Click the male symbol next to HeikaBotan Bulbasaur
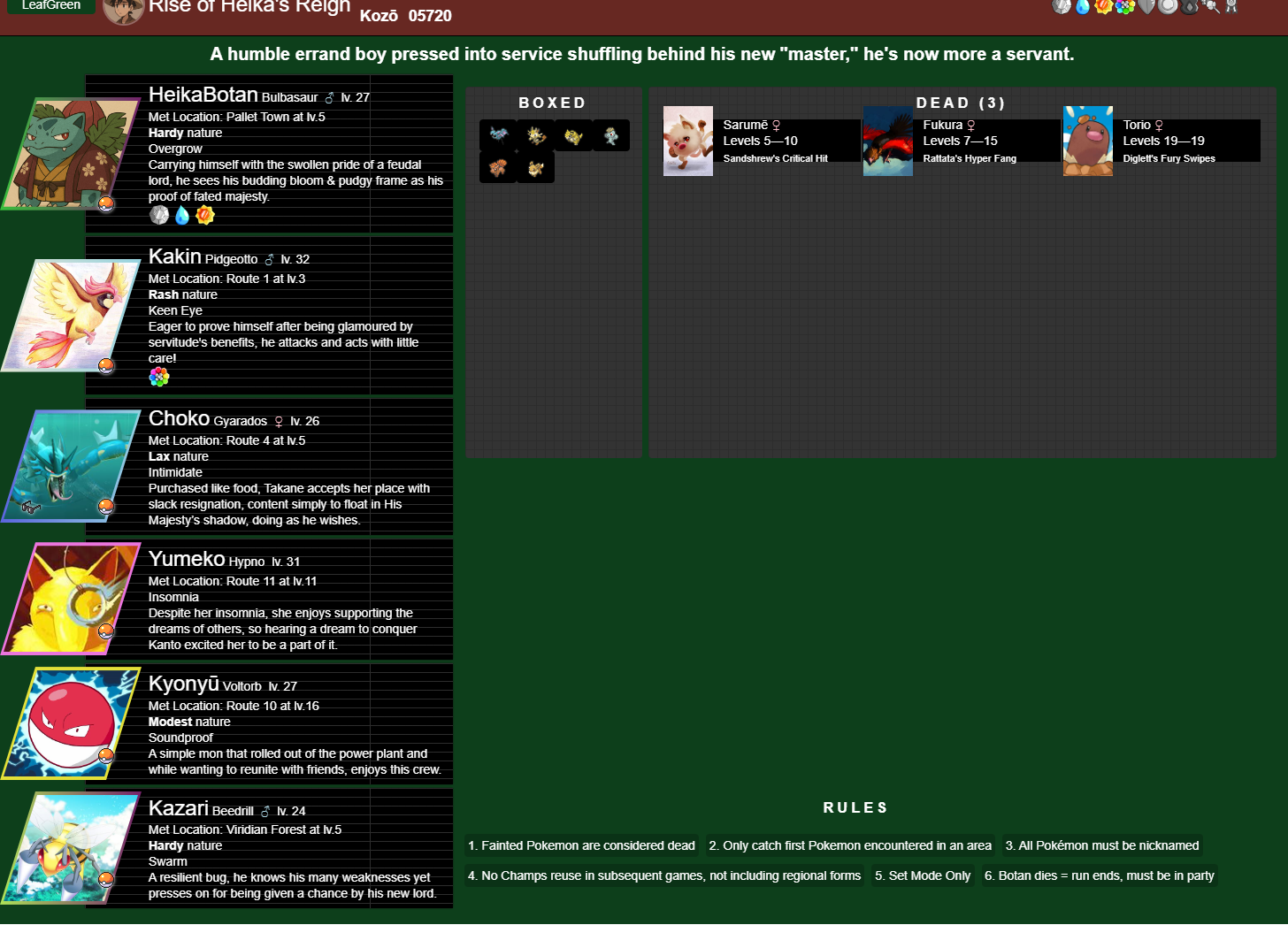 coord(330,98)
